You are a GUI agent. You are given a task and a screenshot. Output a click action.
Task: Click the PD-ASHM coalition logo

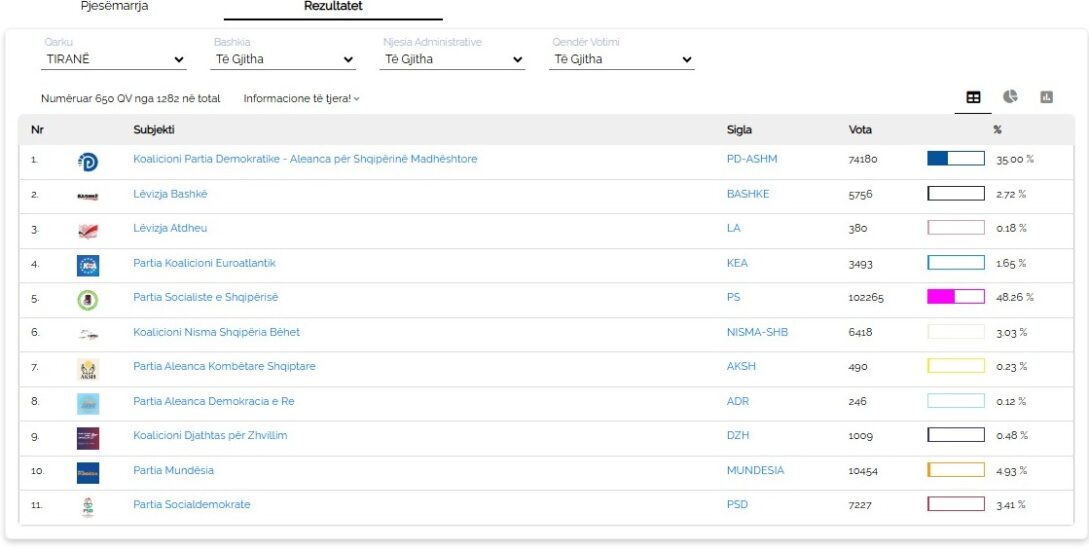(88, 161)
